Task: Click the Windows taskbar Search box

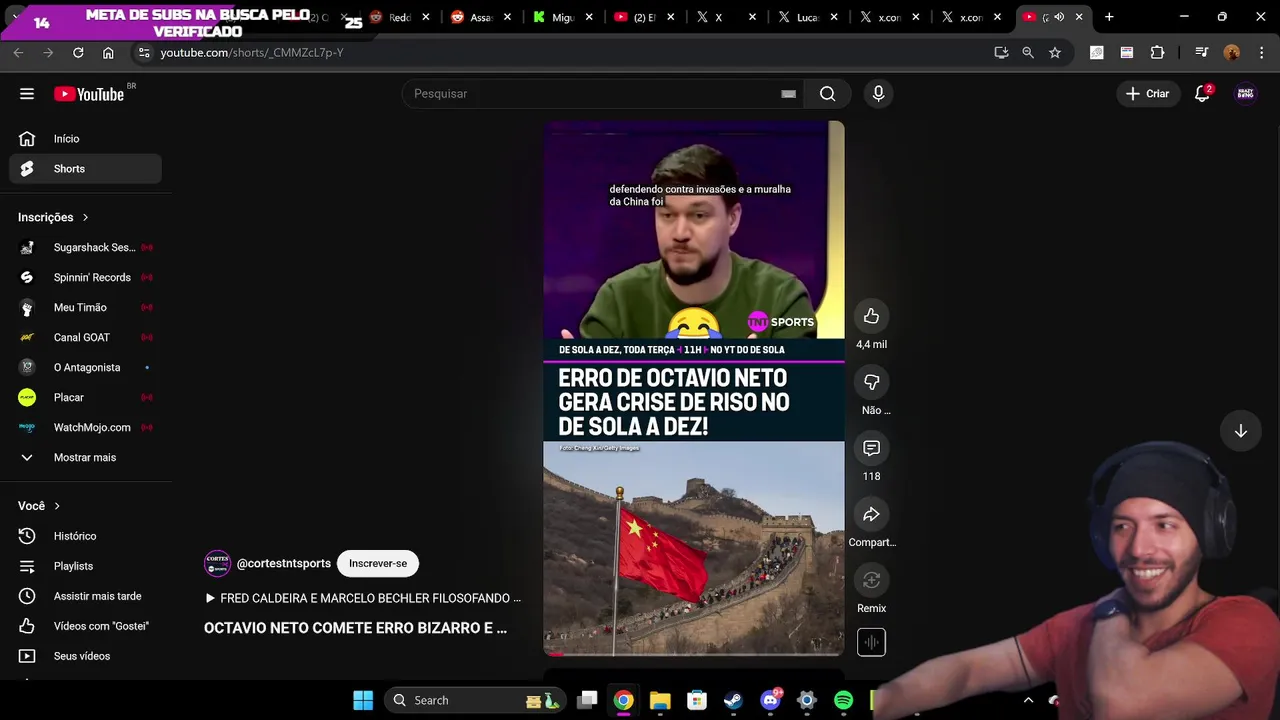Action: (476, 700)
